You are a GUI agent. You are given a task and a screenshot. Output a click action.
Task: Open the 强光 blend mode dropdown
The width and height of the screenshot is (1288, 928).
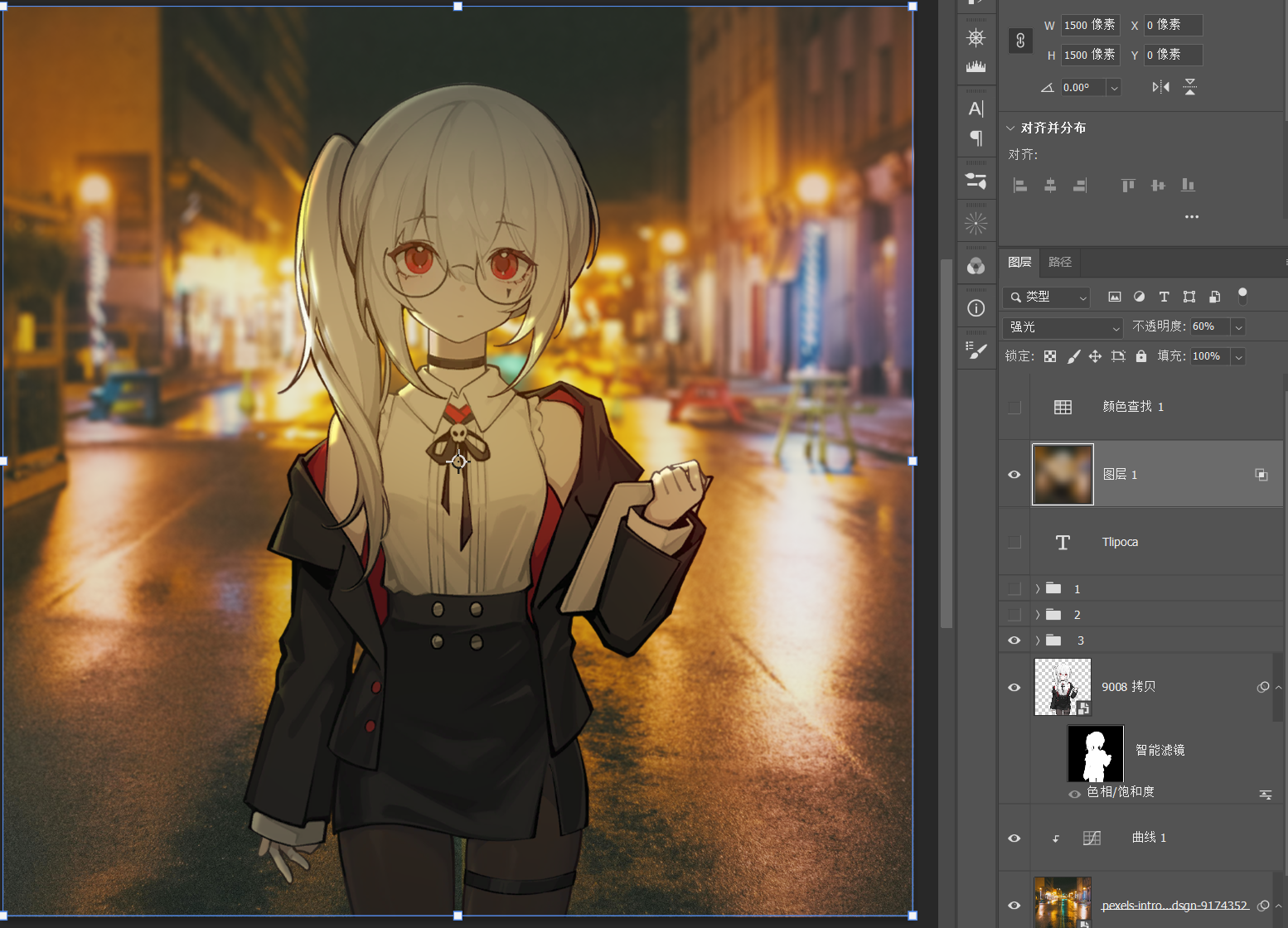(x=1063, y=327)
